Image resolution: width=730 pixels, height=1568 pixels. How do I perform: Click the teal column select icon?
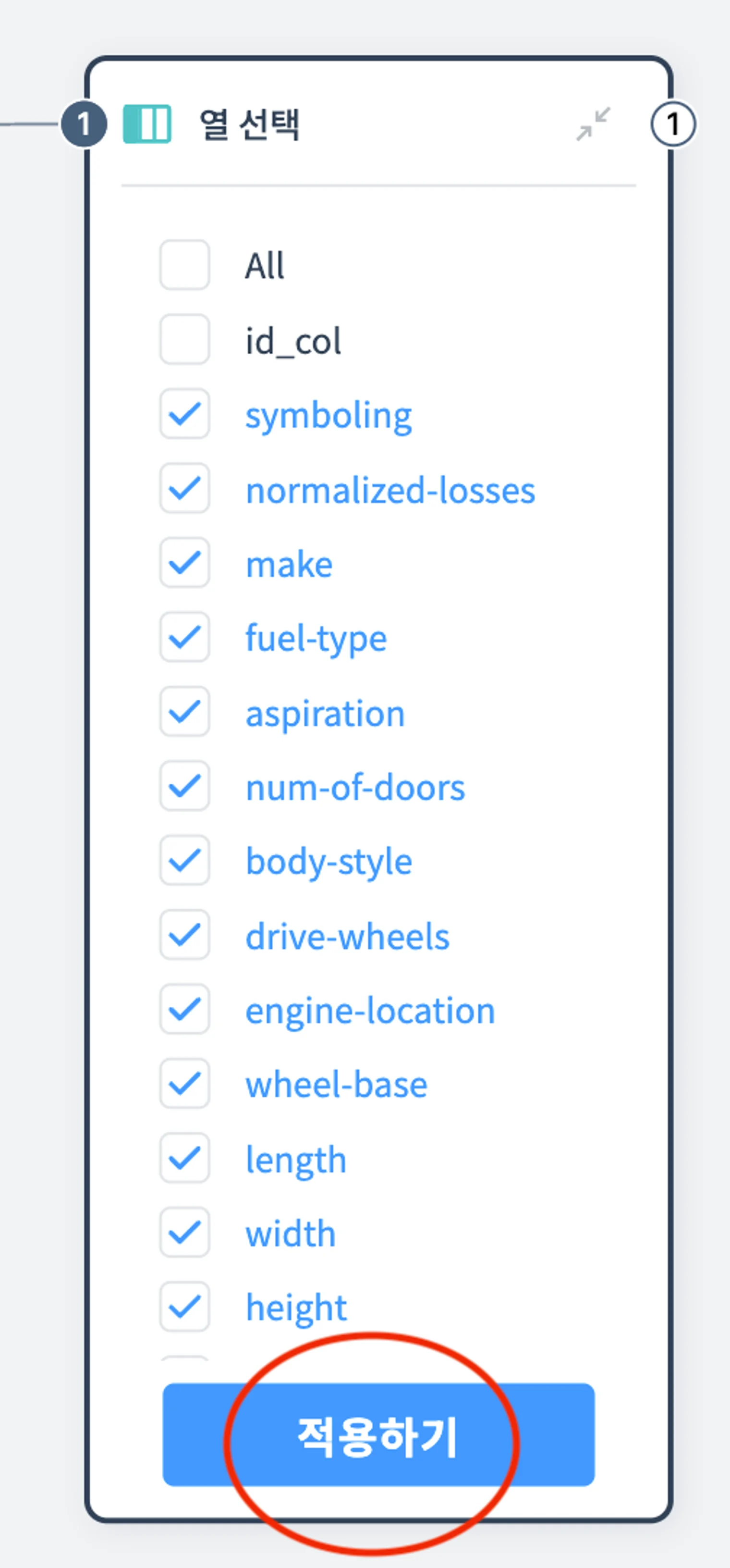point(147,124)
